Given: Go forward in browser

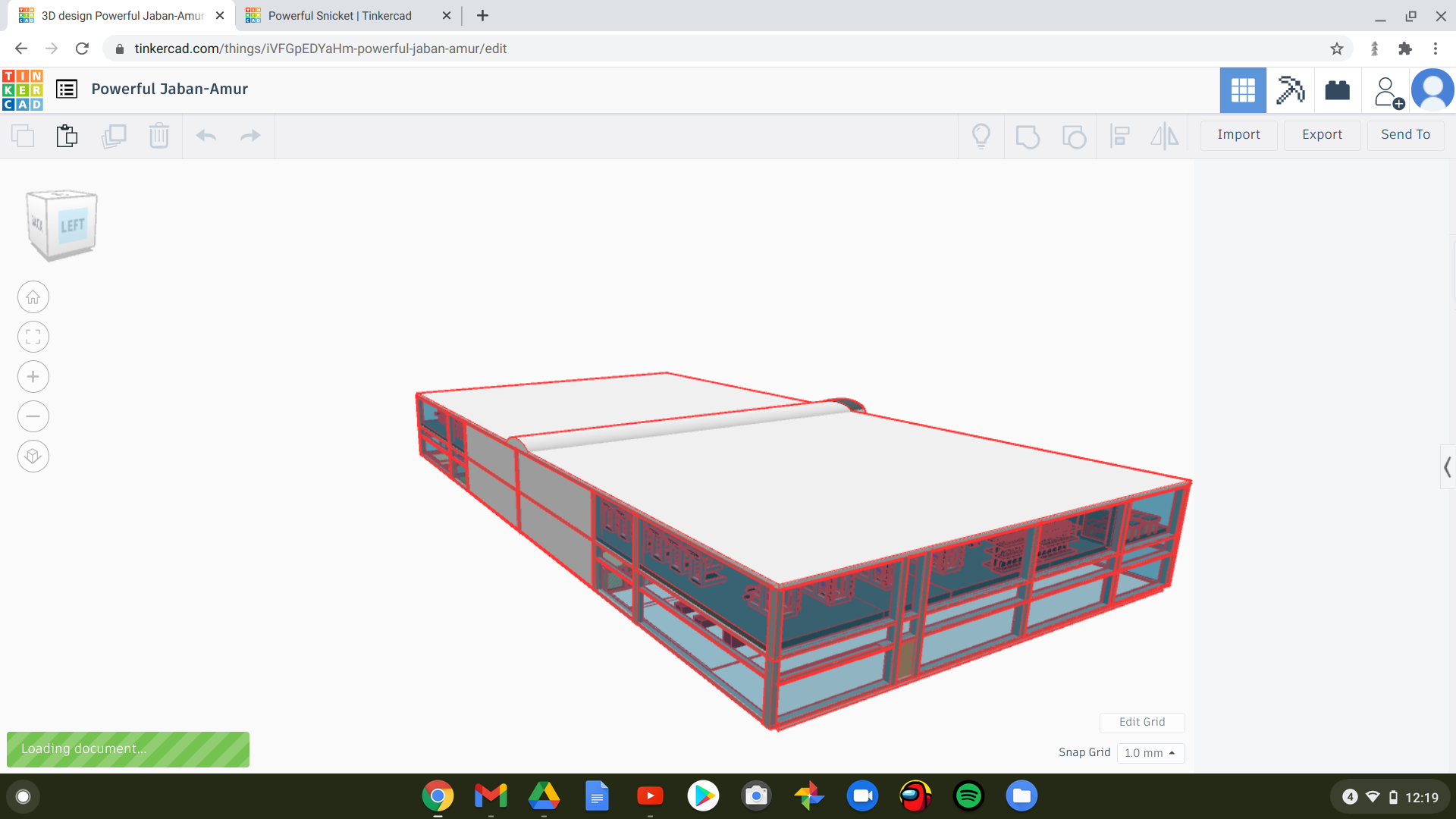Looking at the screenshot, I should 52,49.
